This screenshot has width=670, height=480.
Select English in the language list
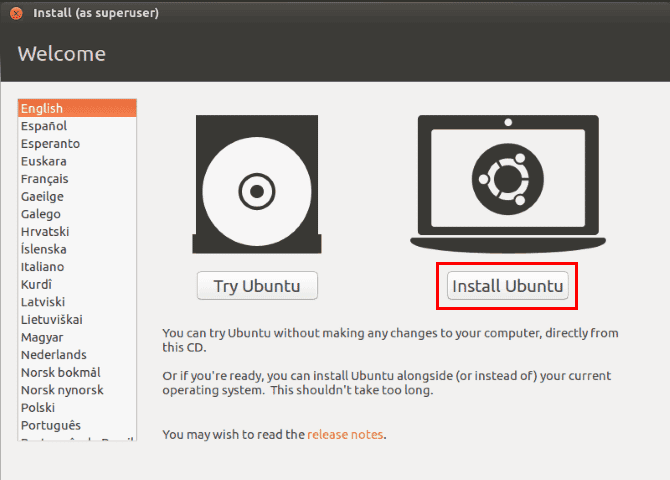click(x=77, y=108)
